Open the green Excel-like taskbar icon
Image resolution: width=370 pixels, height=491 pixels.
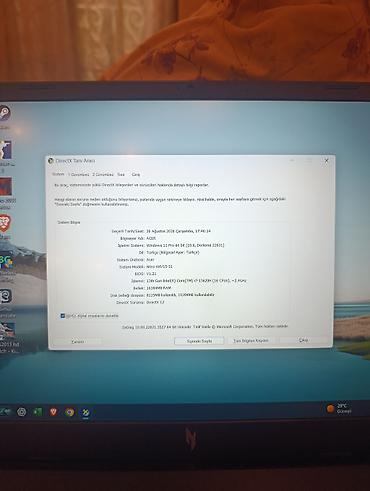coord(37,412)
